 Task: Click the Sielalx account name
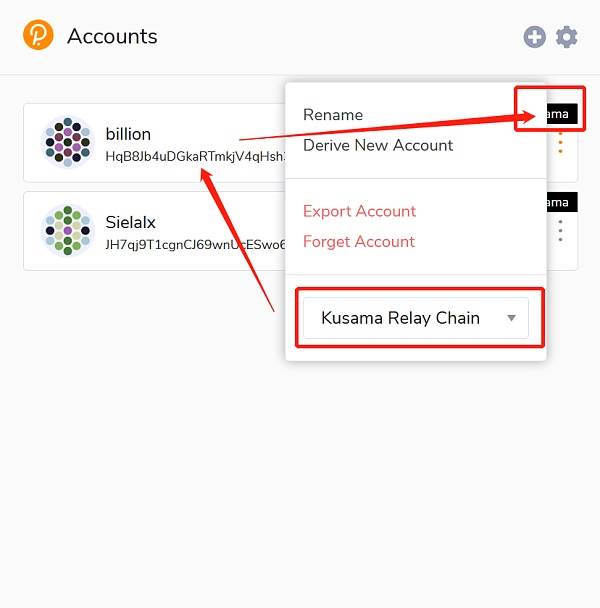point(131,222)
